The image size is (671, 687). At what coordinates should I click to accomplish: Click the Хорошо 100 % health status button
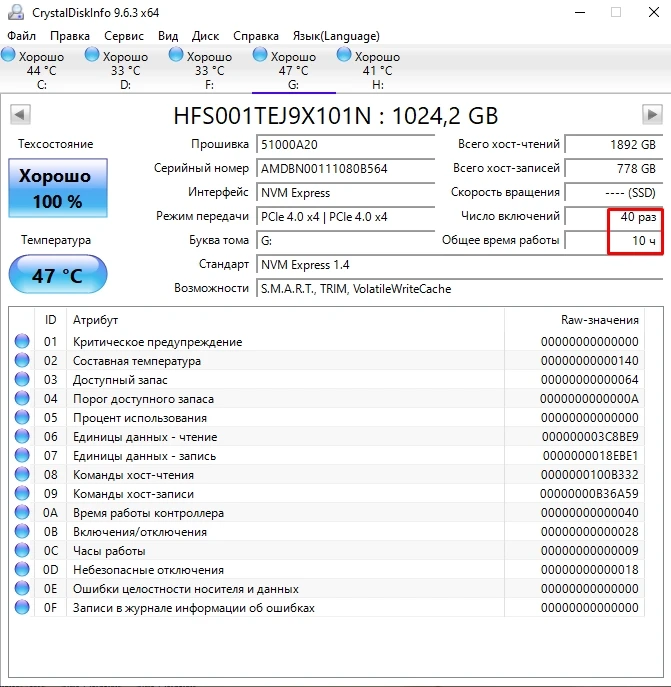pos(58,188)
